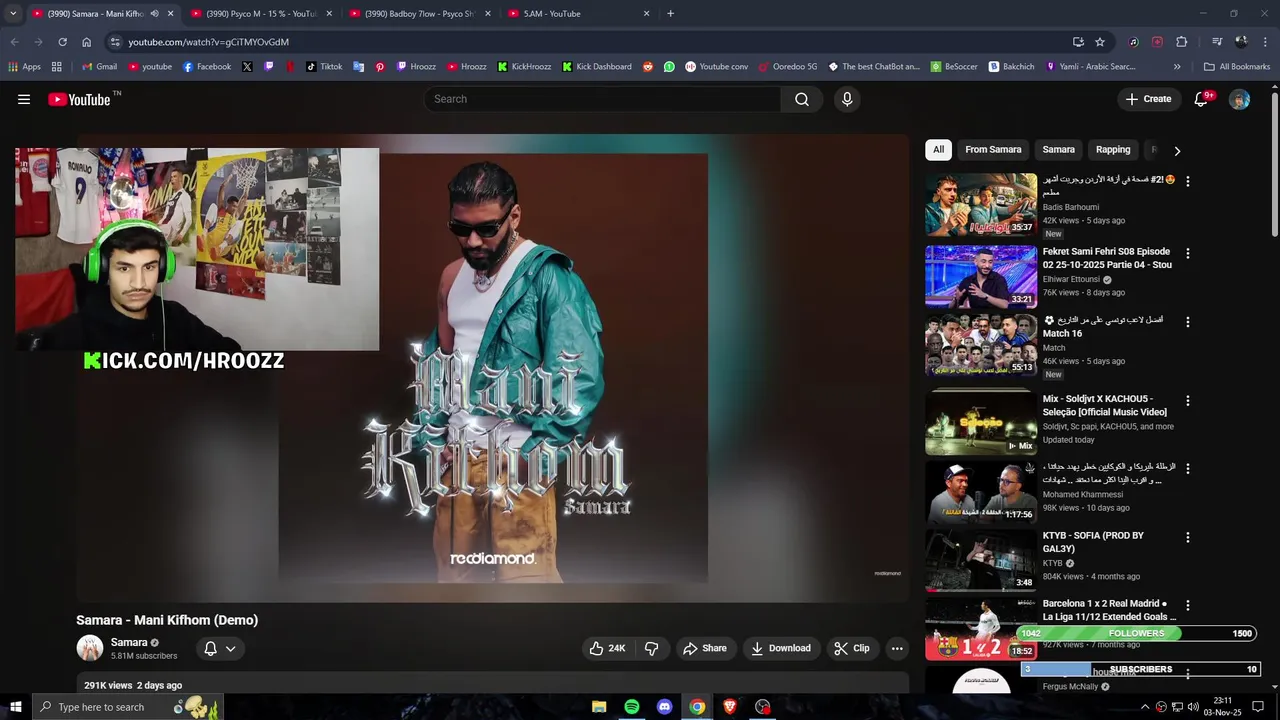Open the Kick Dashboard bookmark
The height and width of the screenshot is (720, 1280).
pyautogui.click(x=597, y=67)
